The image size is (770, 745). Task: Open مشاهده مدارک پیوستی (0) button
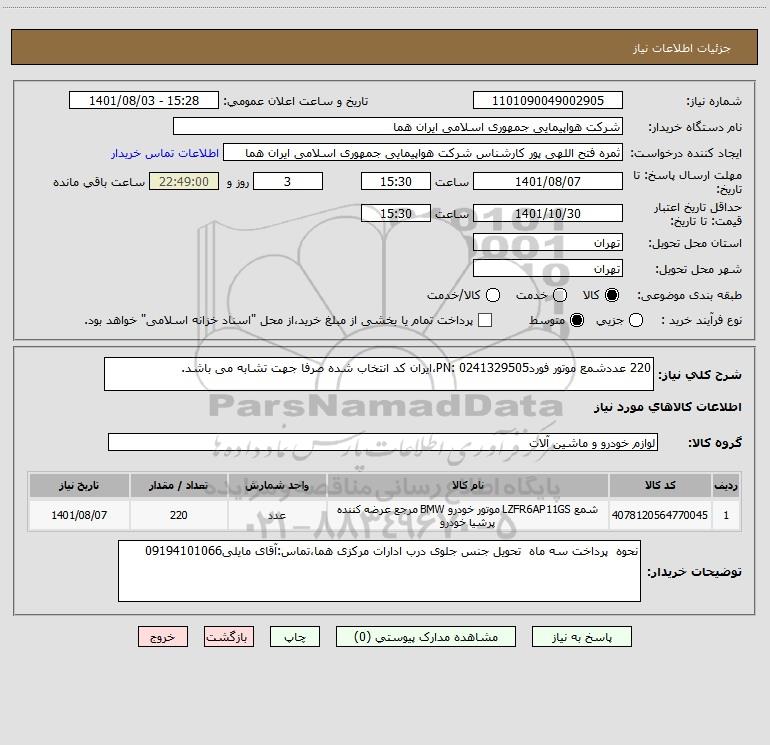pyautogui.click(x=426, y=637)
